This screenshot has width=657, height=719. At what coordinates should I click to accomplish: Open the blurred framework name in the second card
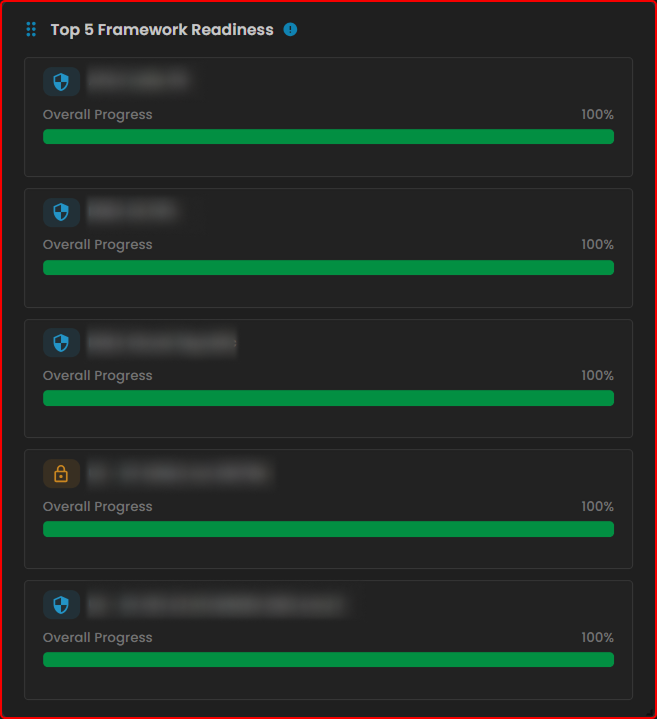pos(132,212)
